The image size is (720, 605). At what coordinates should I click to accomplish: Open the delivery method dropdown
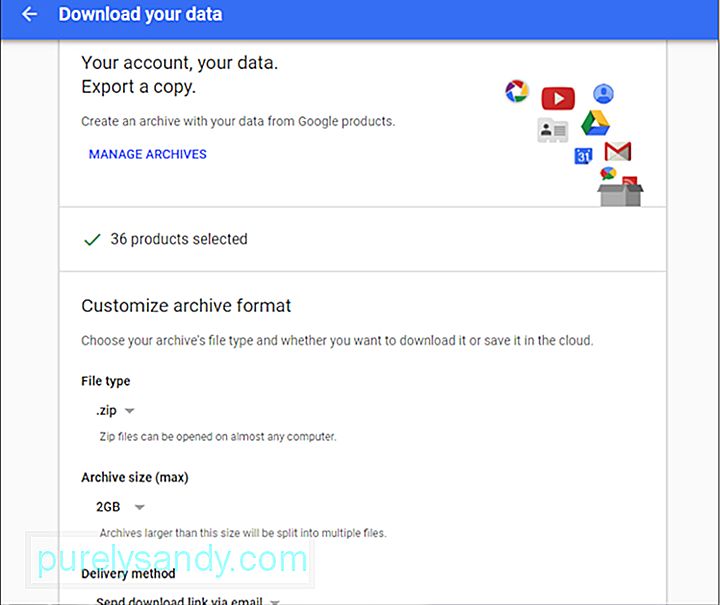coord(187,600)
